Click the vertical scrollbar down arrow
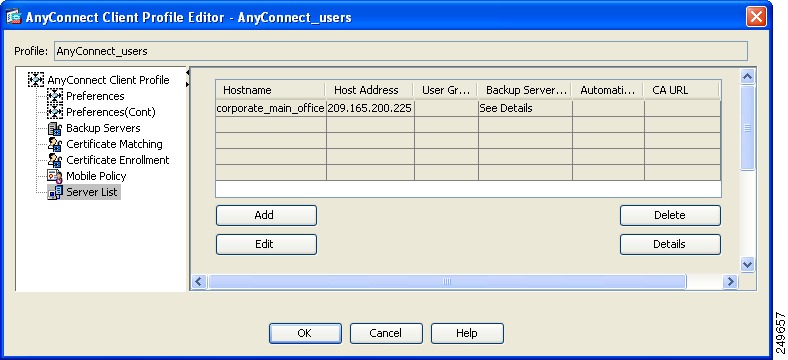Viewport: 788px width, 360px height. (x=747, y=264)
